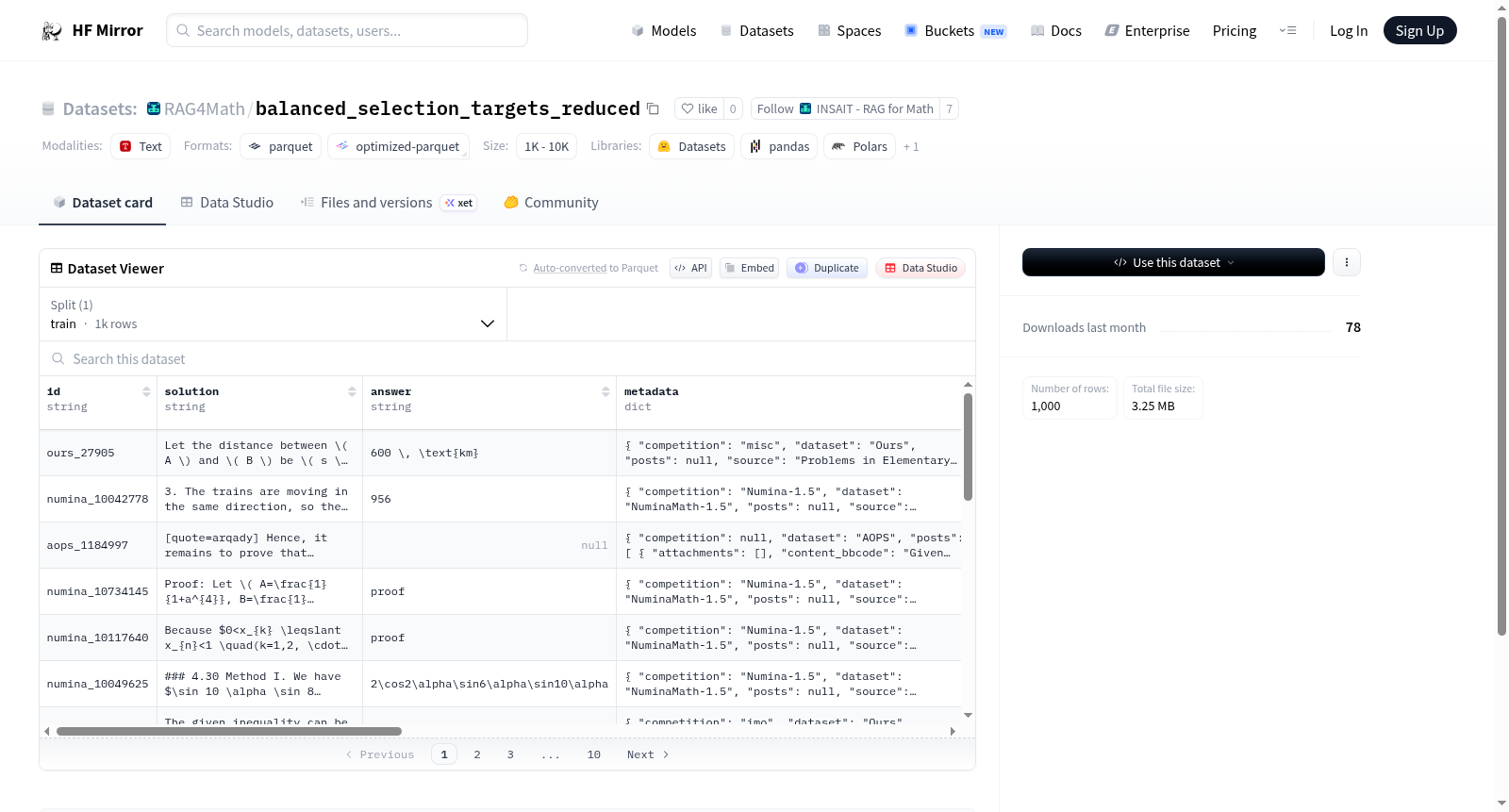The height and width of the screenshot is (812, 1509).
Task: Click the Text modality tag
Action: pyautogui.click(x=141, y=146)
